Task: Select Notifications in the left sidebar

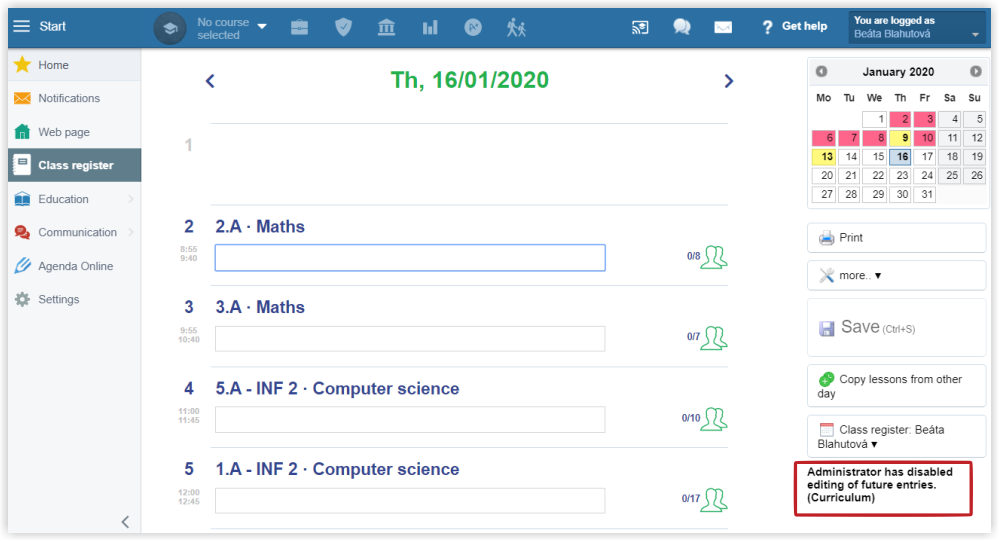Action: 69,98
